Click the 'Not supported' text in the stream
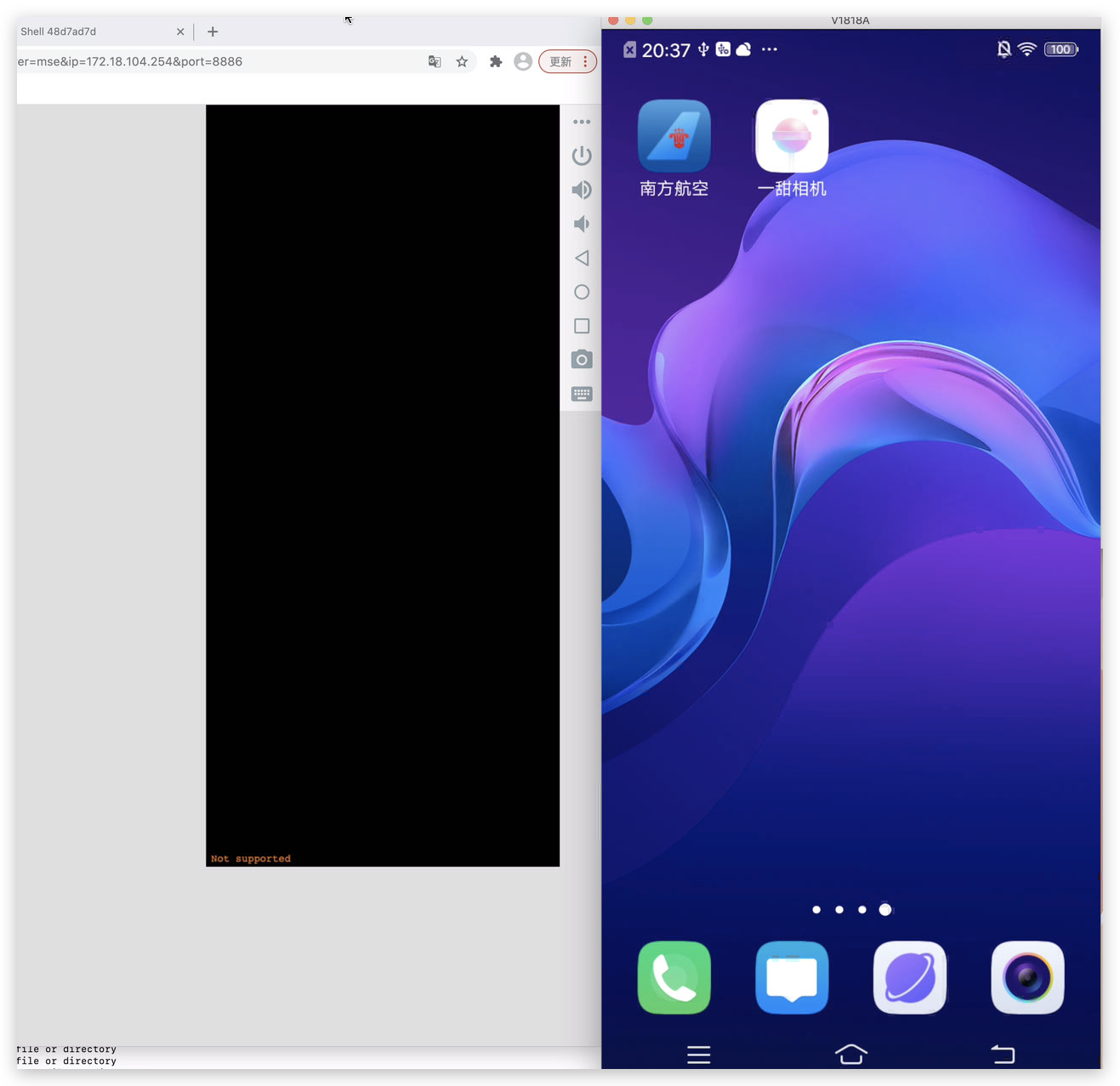This screenshot has height=1086, width=1120. click(251, 859)
